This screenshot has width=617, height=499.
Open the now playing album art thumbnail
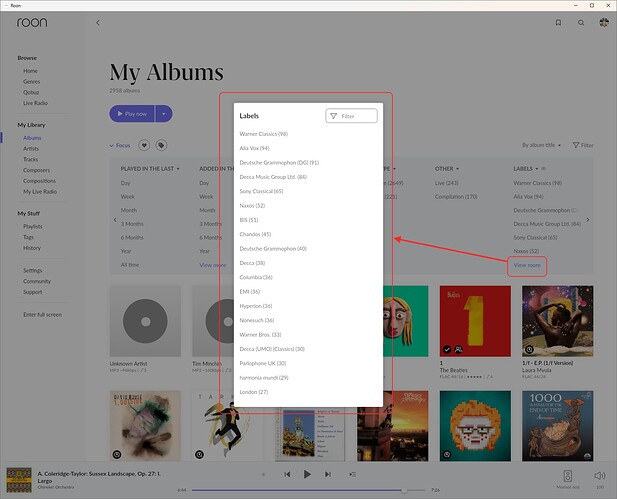(x=19, y=480)
